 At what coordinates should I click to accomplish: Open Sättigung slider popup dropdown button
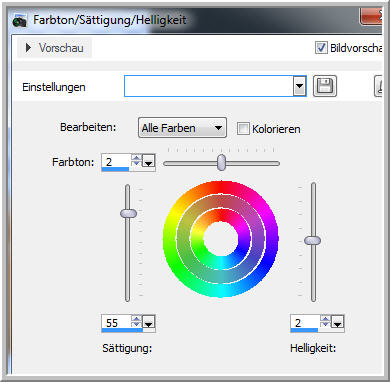(148, 322)
